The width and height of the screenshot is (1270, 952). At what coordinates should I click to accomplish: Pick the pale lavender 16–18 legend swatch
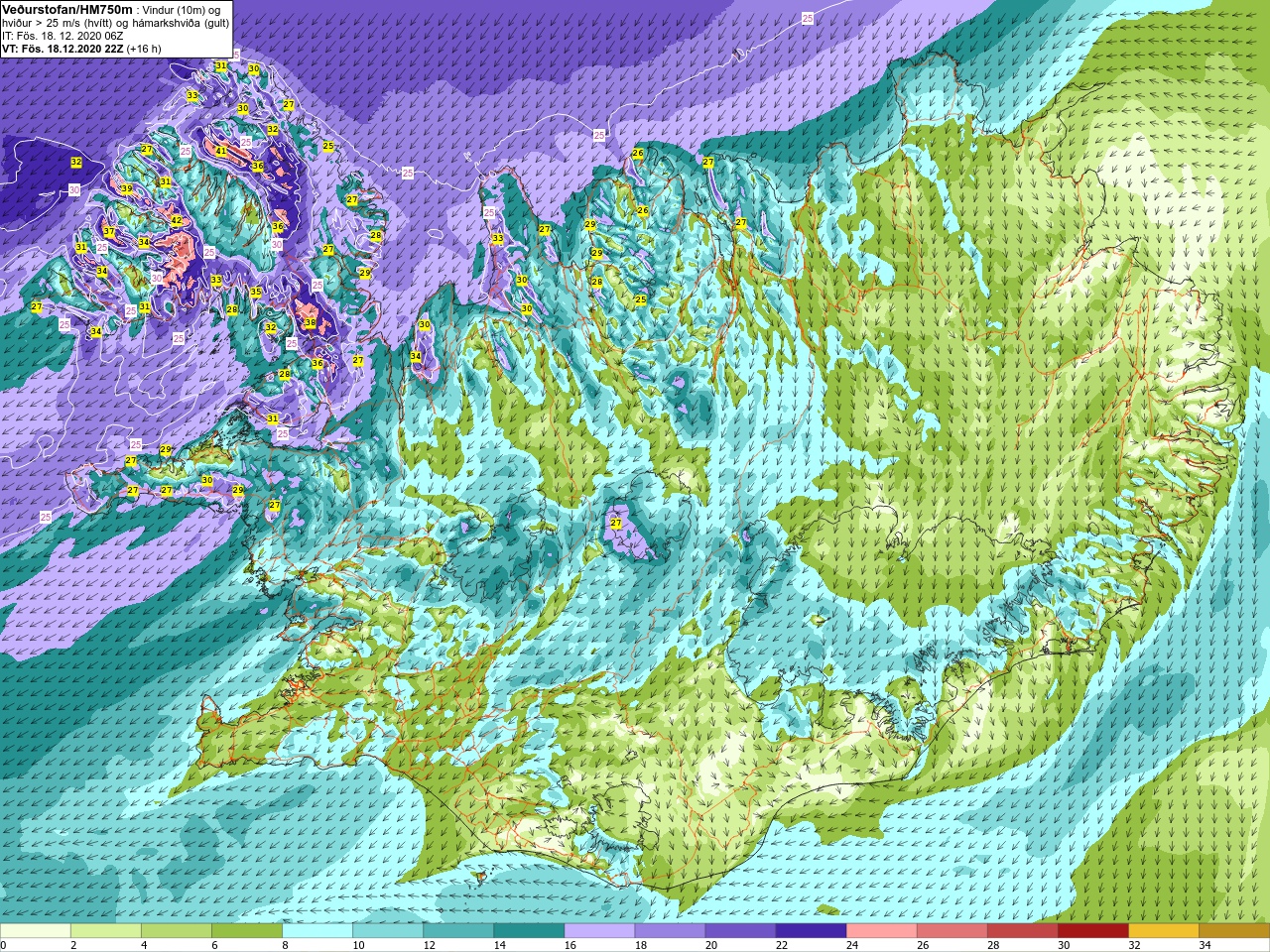click(x=599, y=931)
